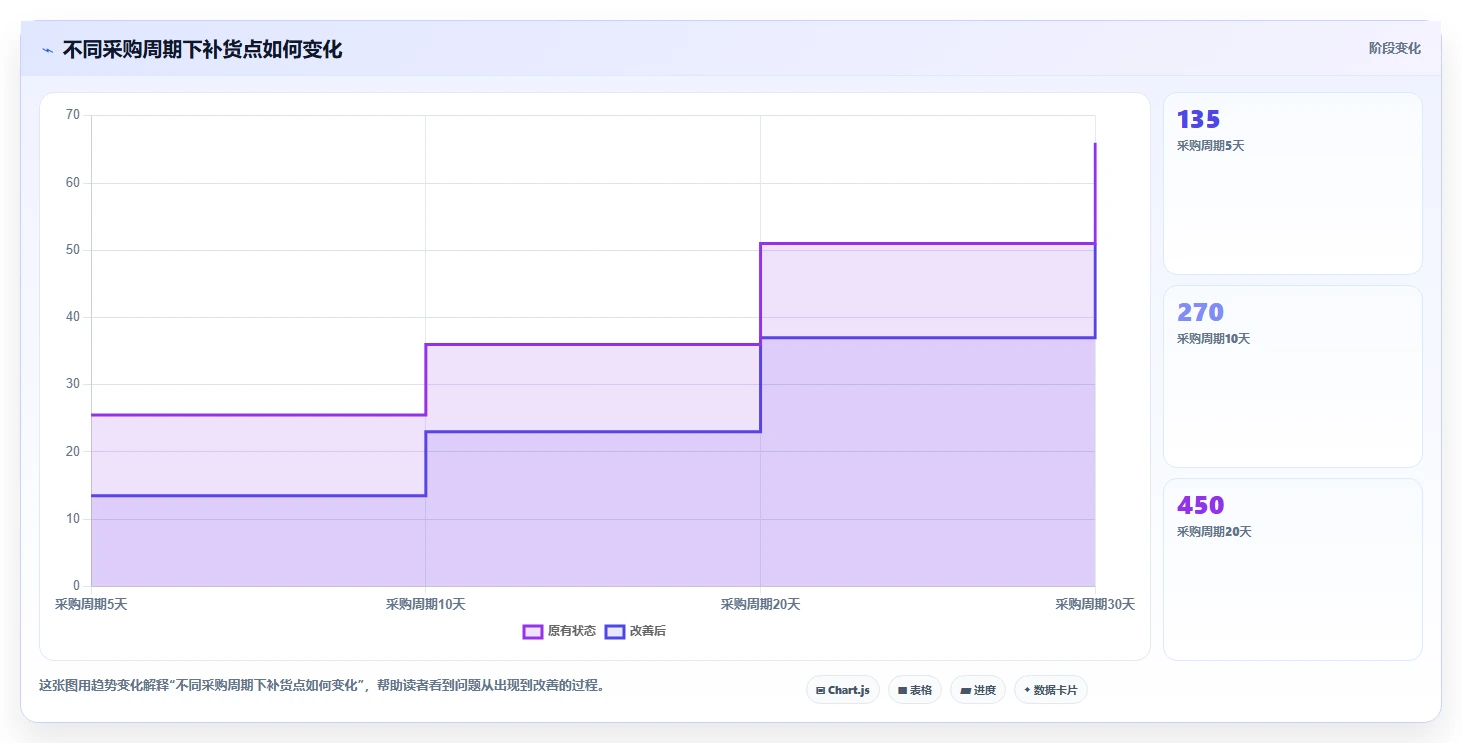
Task: Click the lightning icon beside the chart title
Action: [x=47, y=50]
